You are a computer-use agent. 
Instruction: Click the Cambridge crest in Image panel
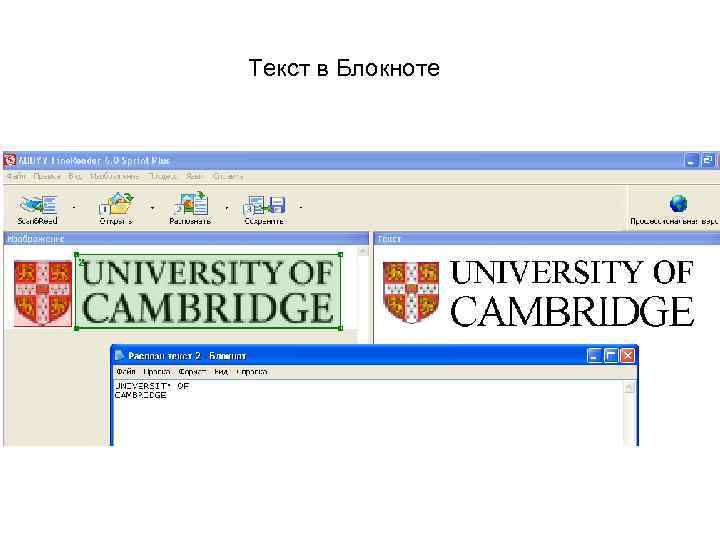[43, 293]
